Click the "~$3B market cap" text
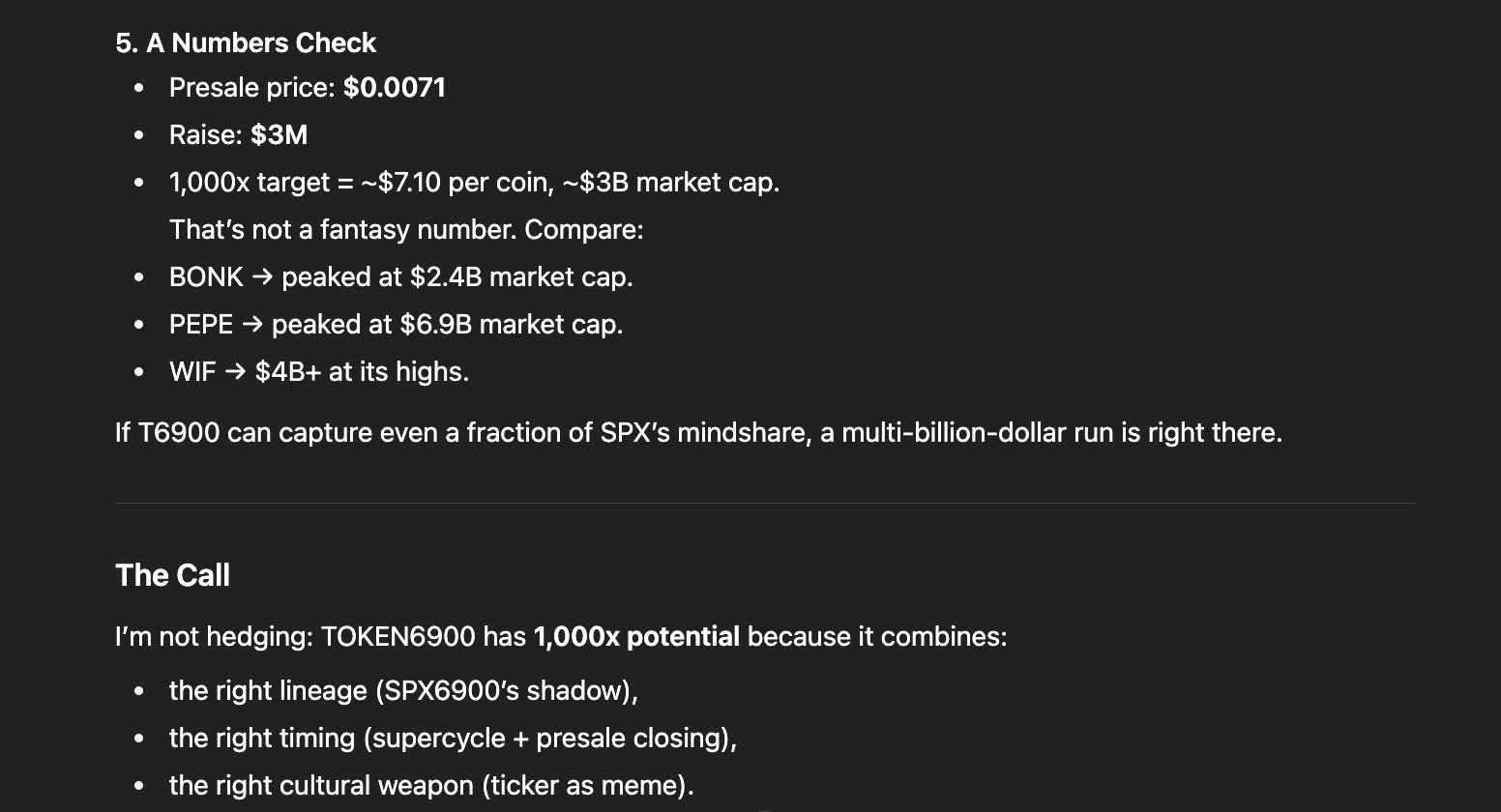1501x812 pixels. pos(671,183)
